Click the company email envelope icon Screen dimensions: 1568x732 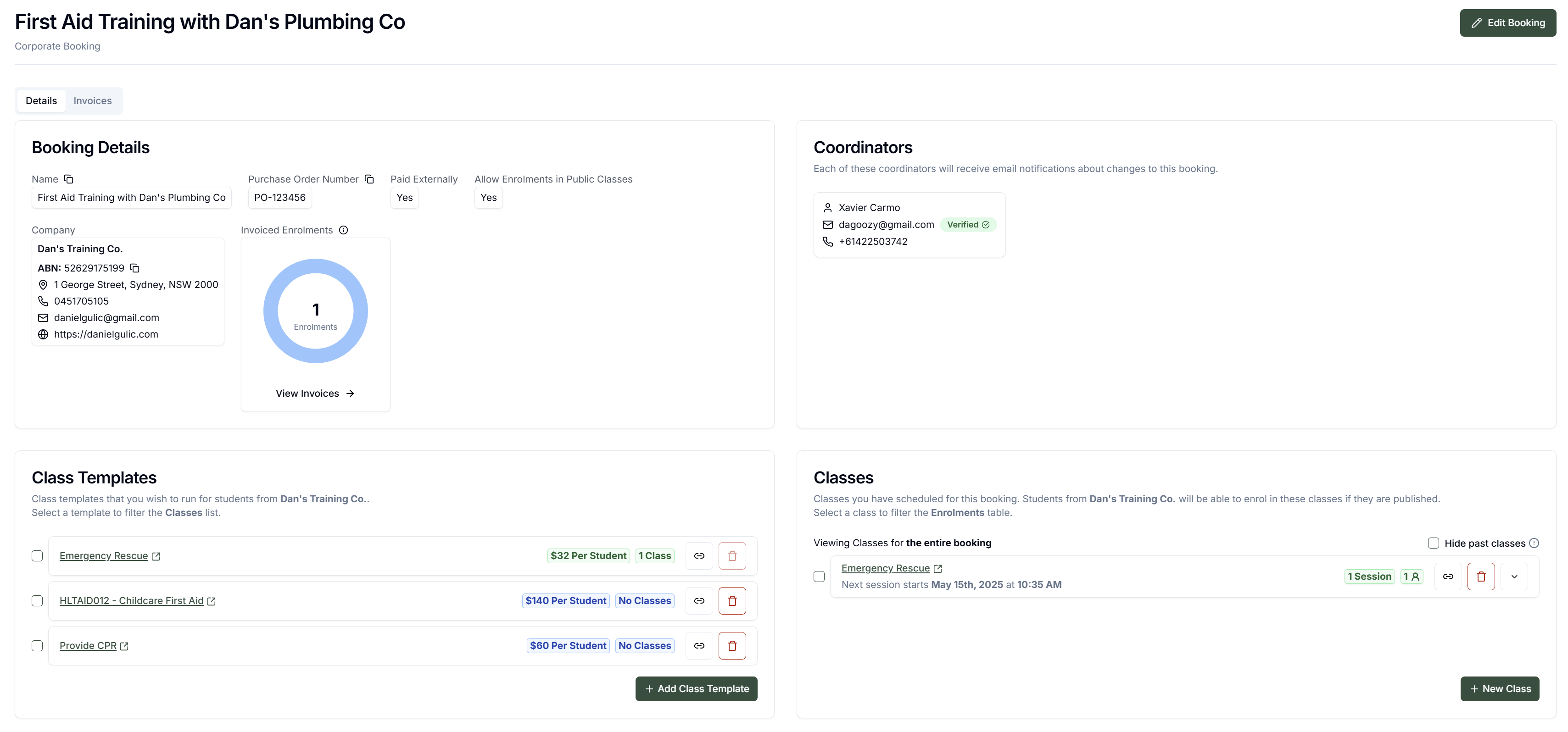[43, 318]
